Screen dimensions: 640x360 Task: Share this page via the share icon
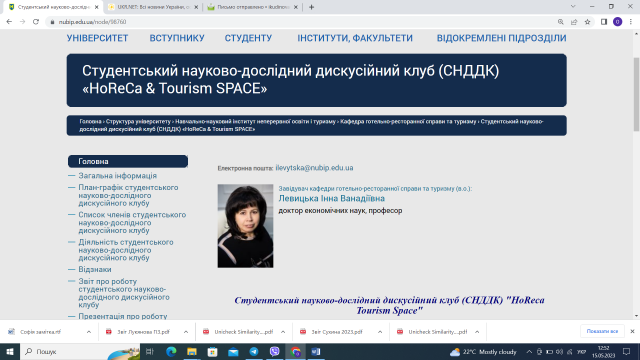(x=574, y=22)
